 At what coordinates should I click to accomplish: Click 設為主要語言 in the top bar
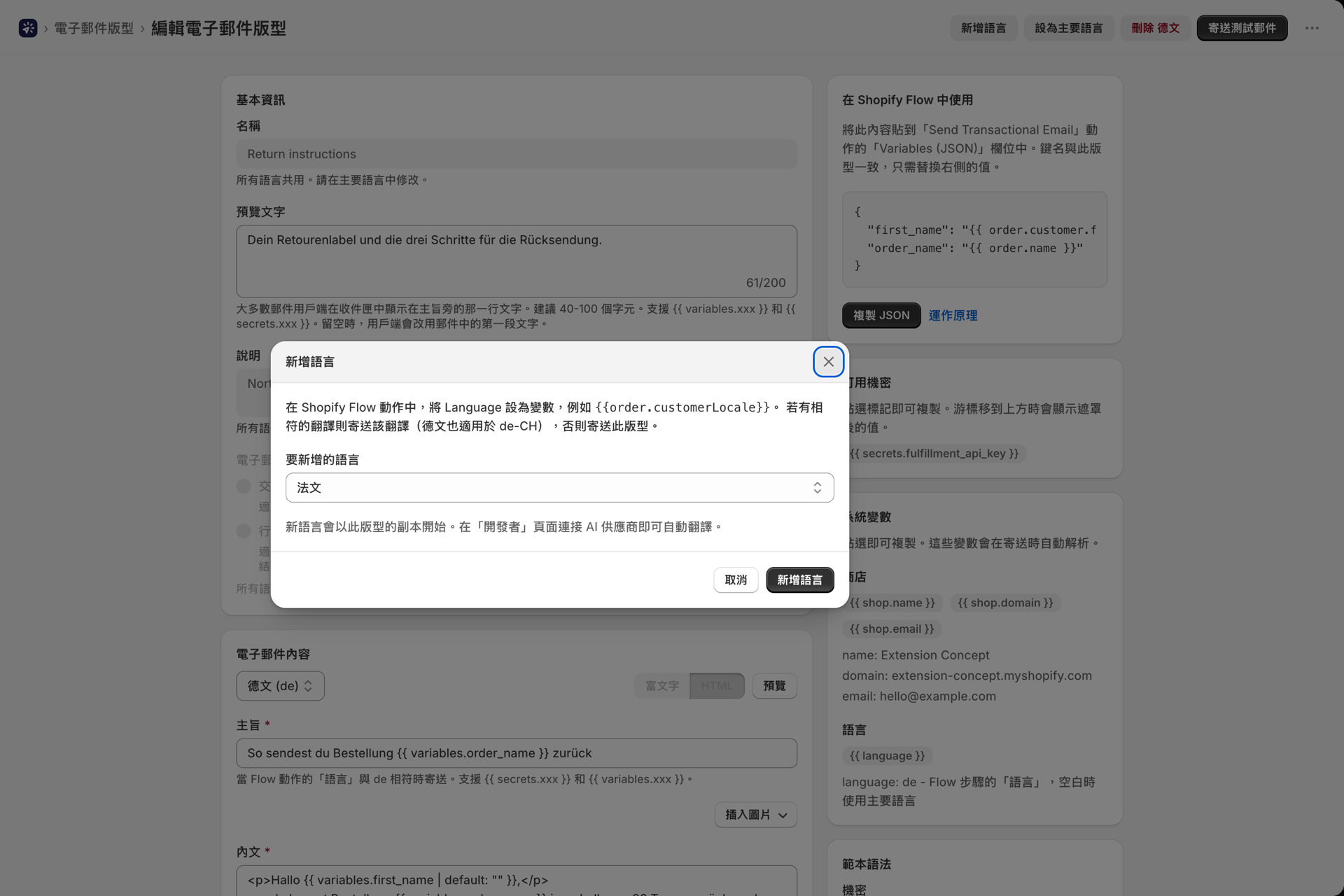1068,28
